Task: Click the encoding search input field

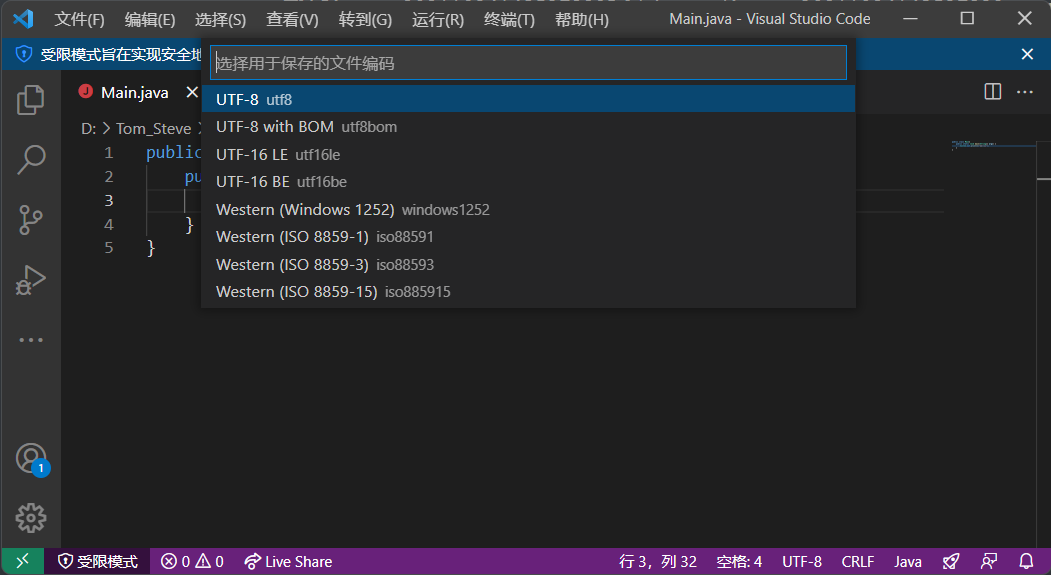Action: [528, 63]
